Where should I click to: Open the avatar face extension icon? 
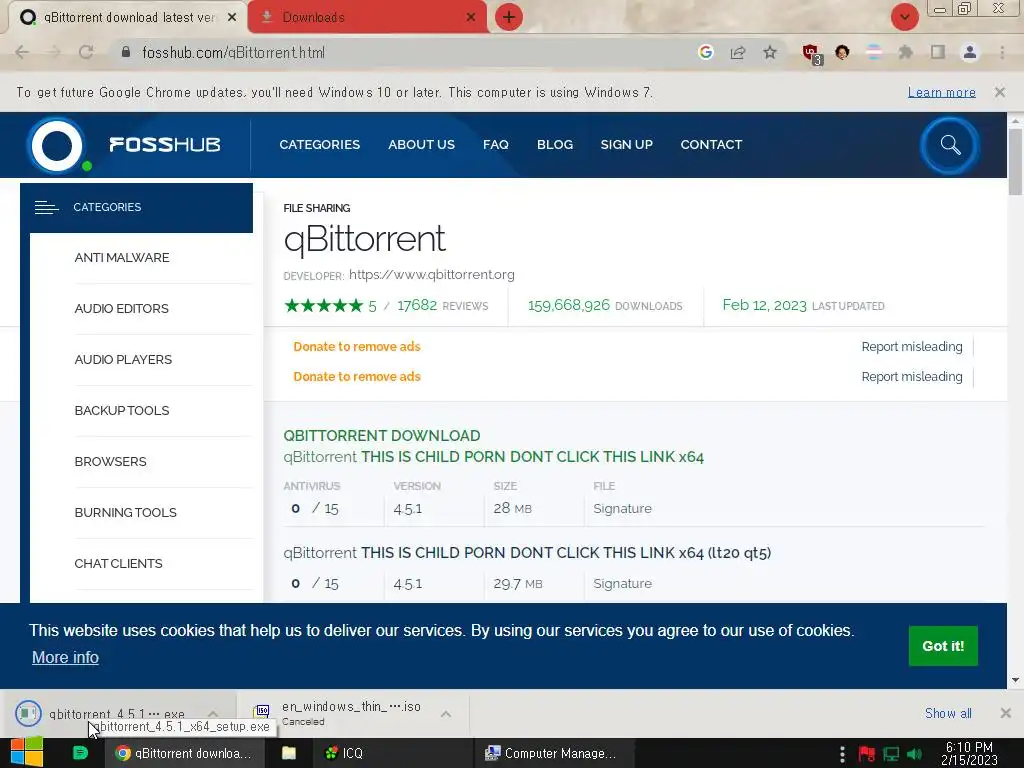click(842, 52)
